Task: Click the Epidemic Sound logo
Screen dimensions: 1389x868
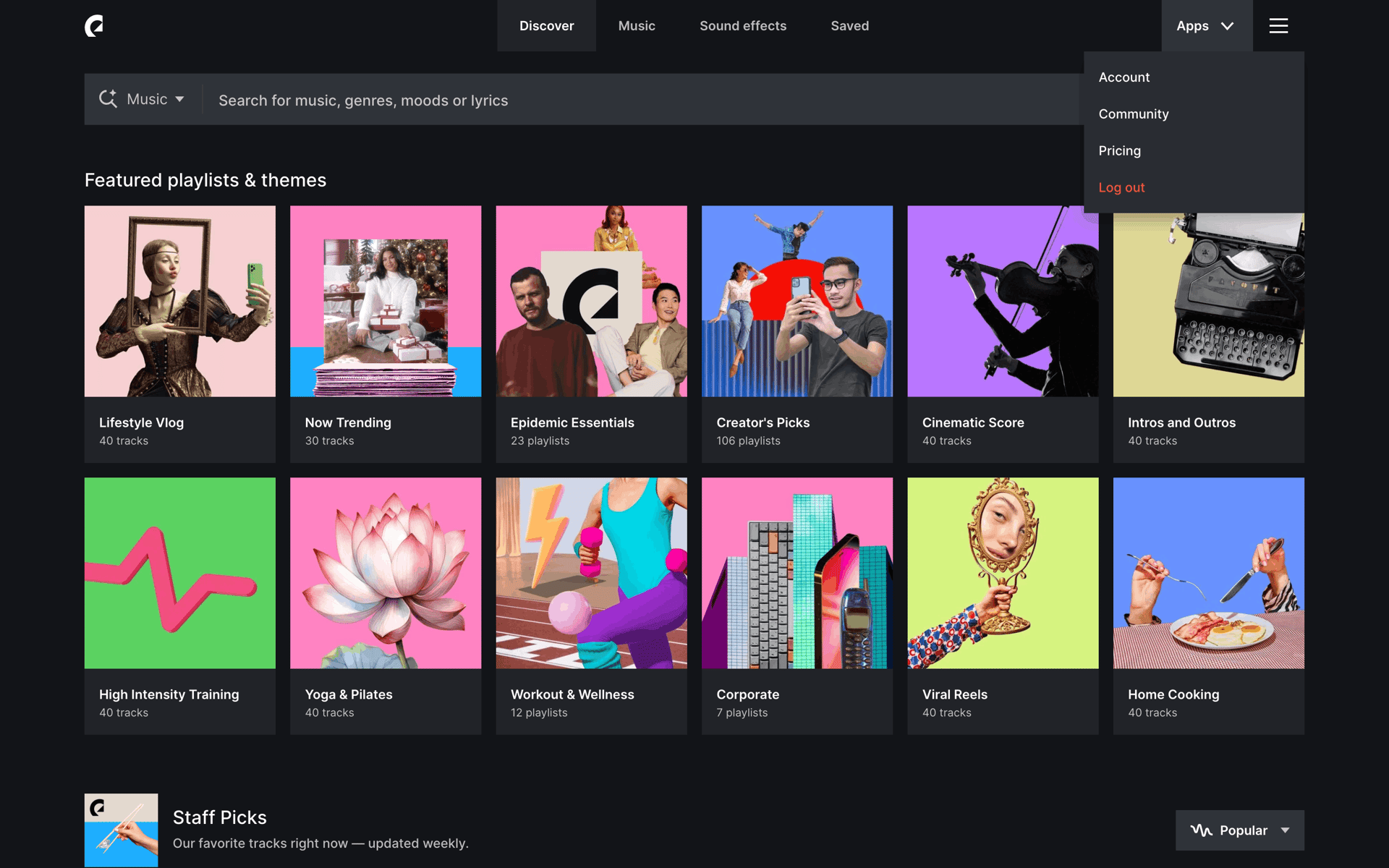Action: click(x=94, y=26)
